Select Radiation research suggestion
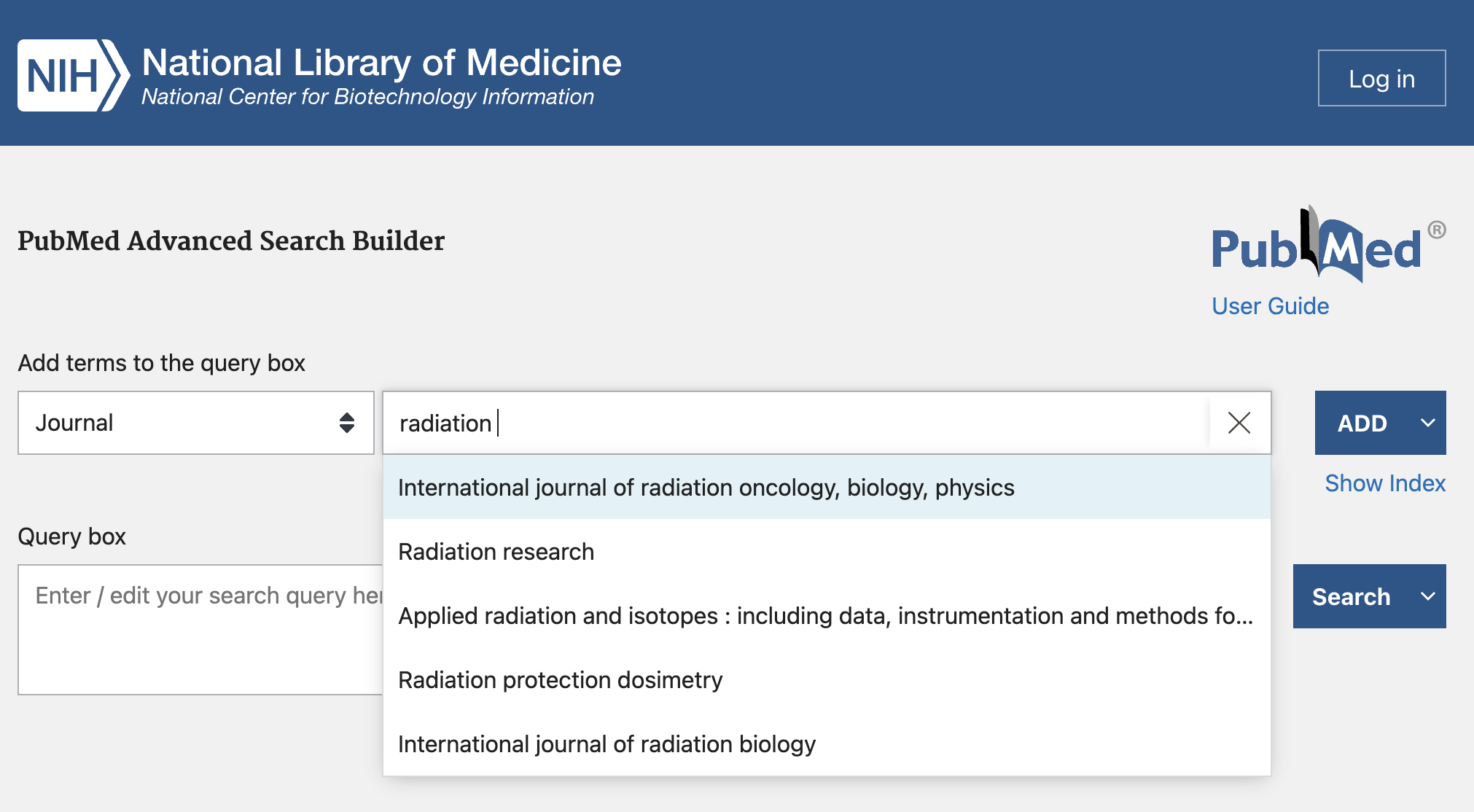The image size is (1474, 812). point(827,551)
